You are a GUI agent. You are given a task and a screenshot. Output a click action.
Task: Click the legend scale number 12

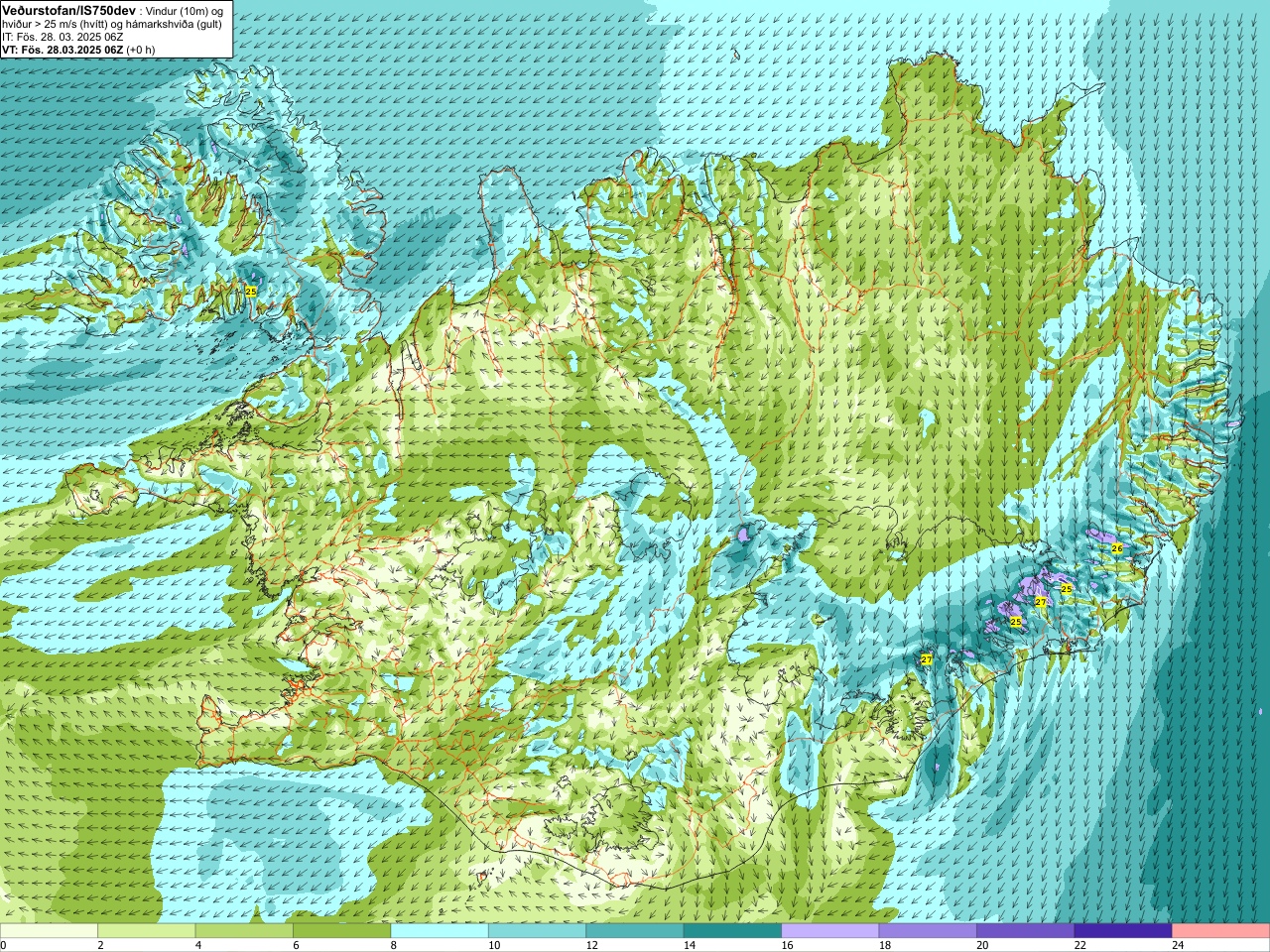click(x=591, y=945)
